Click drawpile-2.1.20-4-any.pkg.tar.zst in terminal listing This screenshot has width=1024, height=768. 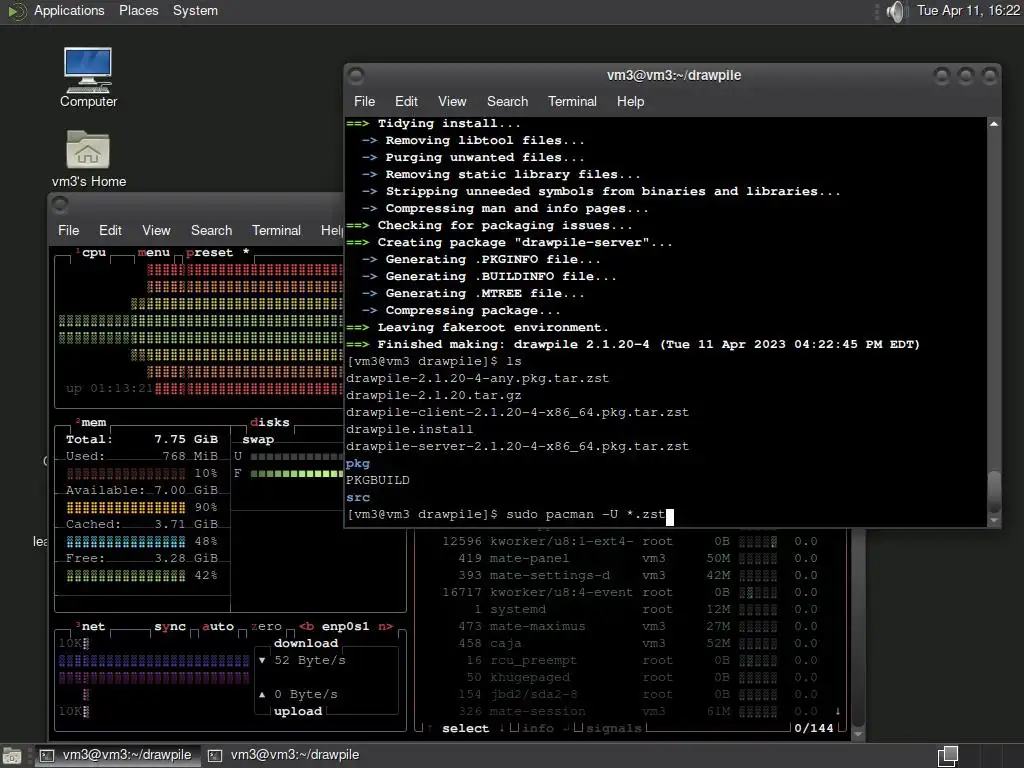pyautogui.click(x=477, y=378)
